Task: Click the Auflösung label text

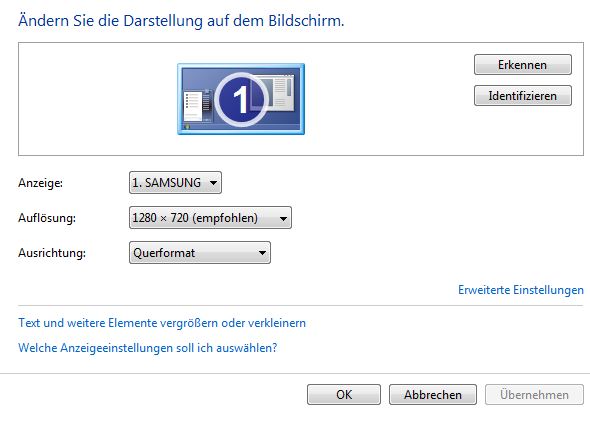Action: 47,218
